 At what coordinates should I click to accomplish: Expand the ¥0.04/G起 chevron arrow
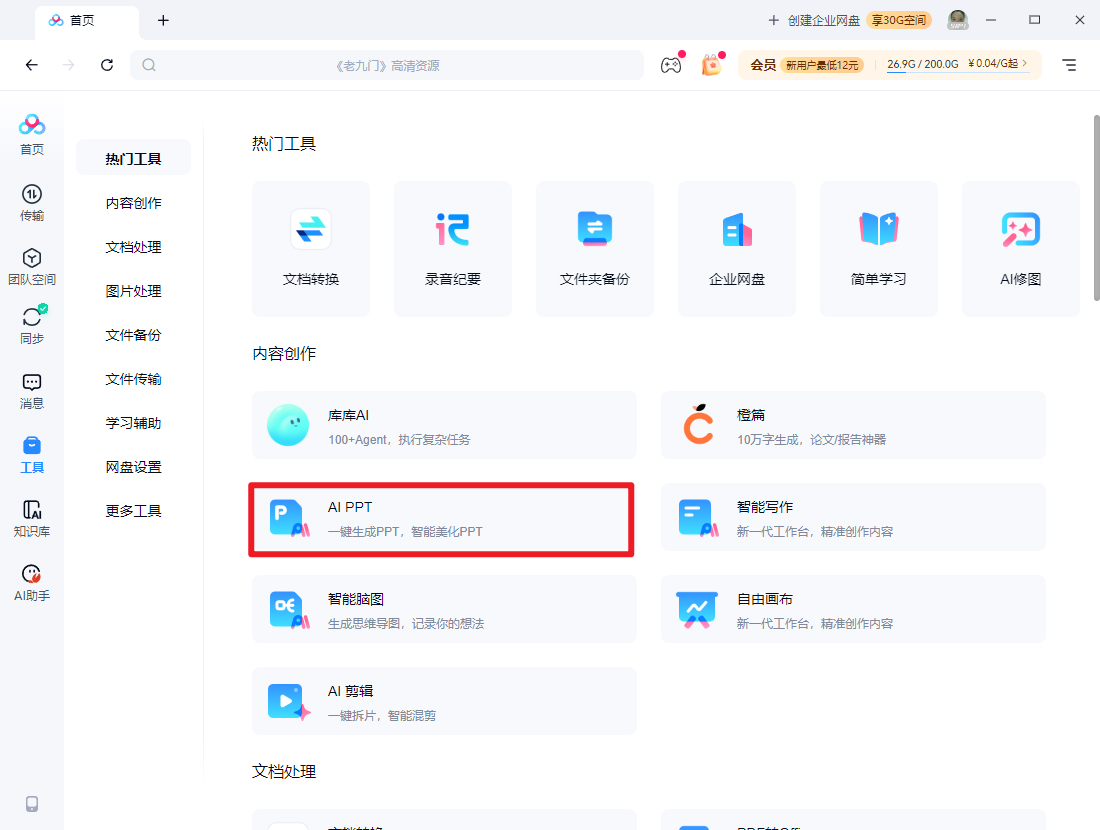[1025, 63]
